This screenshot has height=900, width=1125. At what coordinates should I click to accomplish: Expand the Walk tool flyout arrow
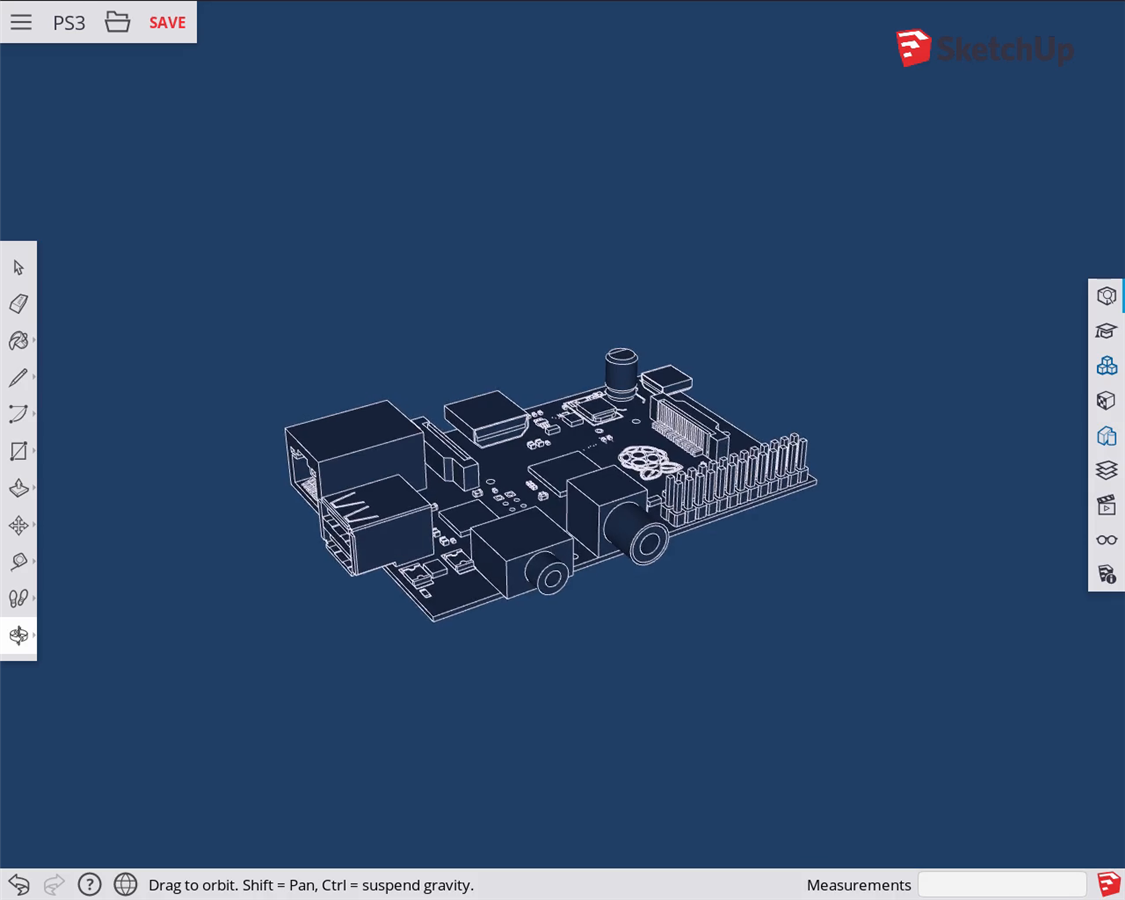34,598
